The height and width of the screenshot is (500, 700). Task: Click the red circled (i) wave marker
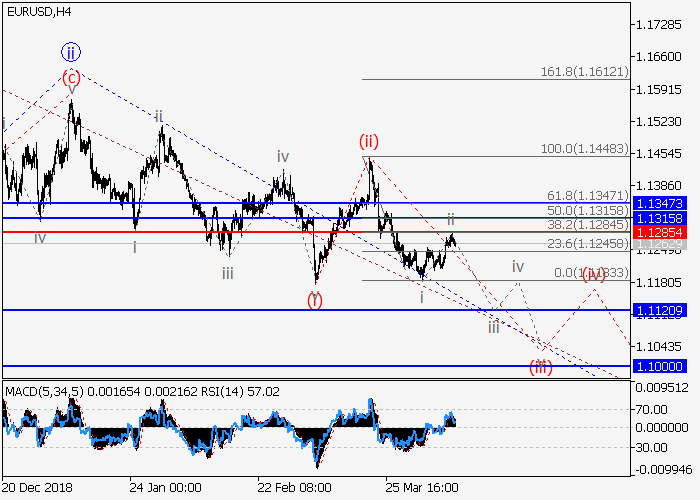tap(315, 297)
